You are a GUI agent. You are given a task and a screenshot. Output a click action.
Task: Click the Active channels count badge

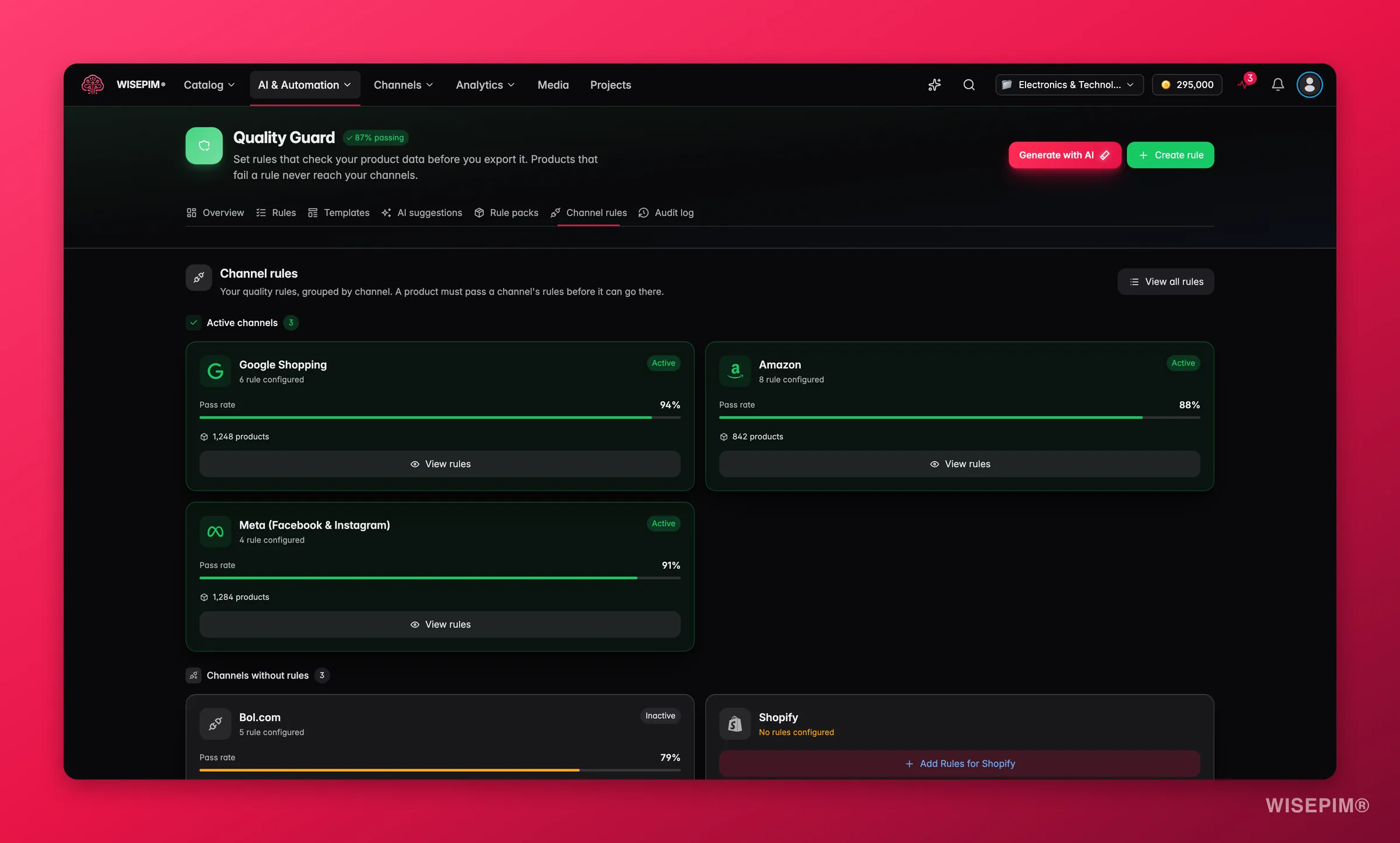tap(291, 323)
